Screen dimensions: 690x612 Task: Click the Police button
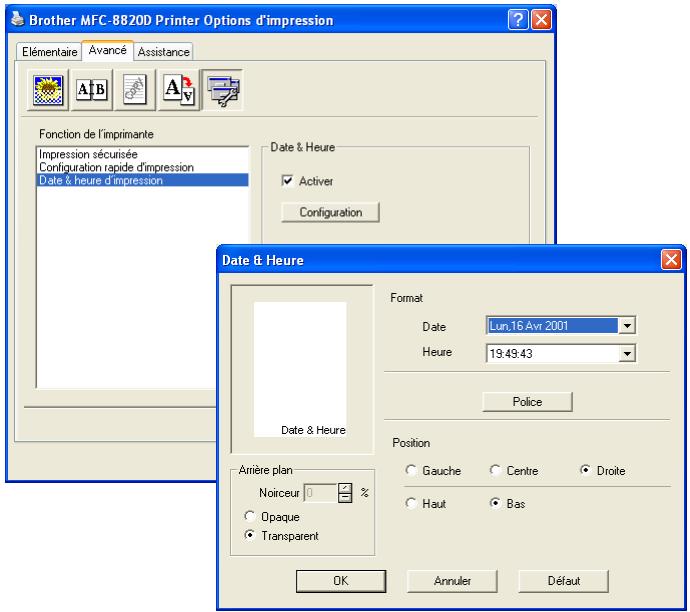[527, 402]
